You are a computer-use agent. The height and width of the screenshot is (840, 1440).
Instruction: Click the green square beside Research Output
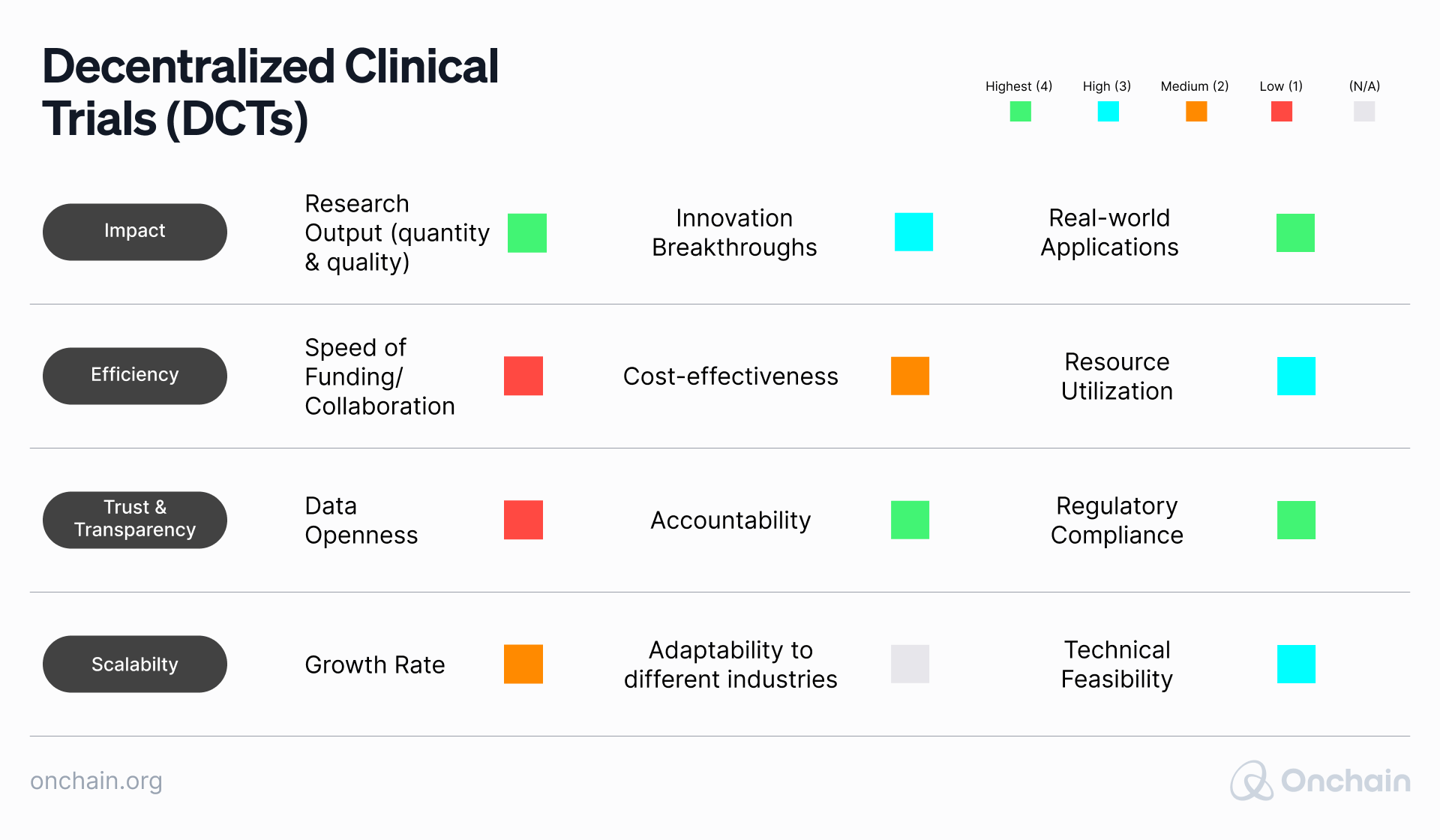click(527, 232)
